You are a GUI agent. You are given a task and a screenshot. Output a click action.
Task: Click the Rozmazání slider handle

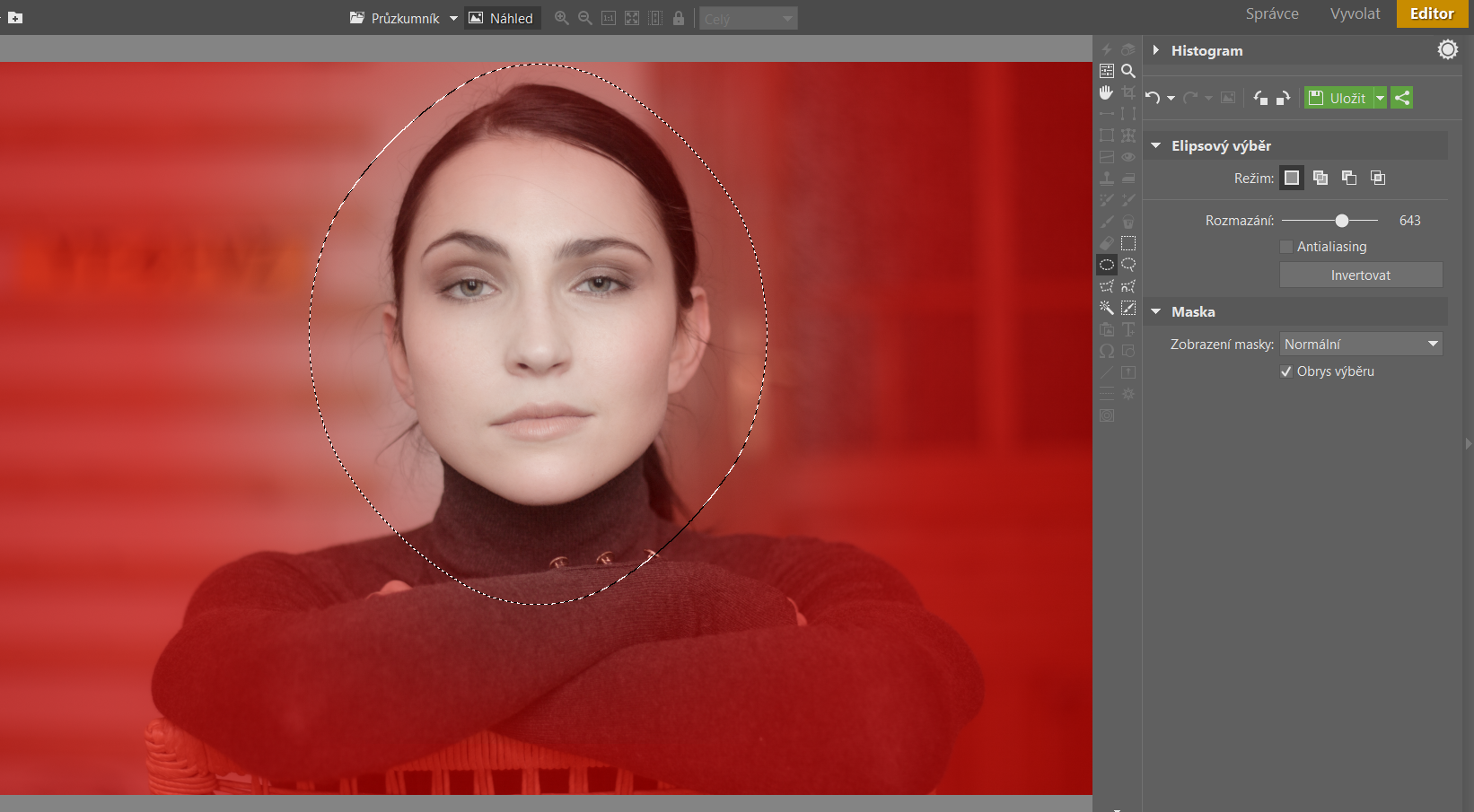(1342, 221)
